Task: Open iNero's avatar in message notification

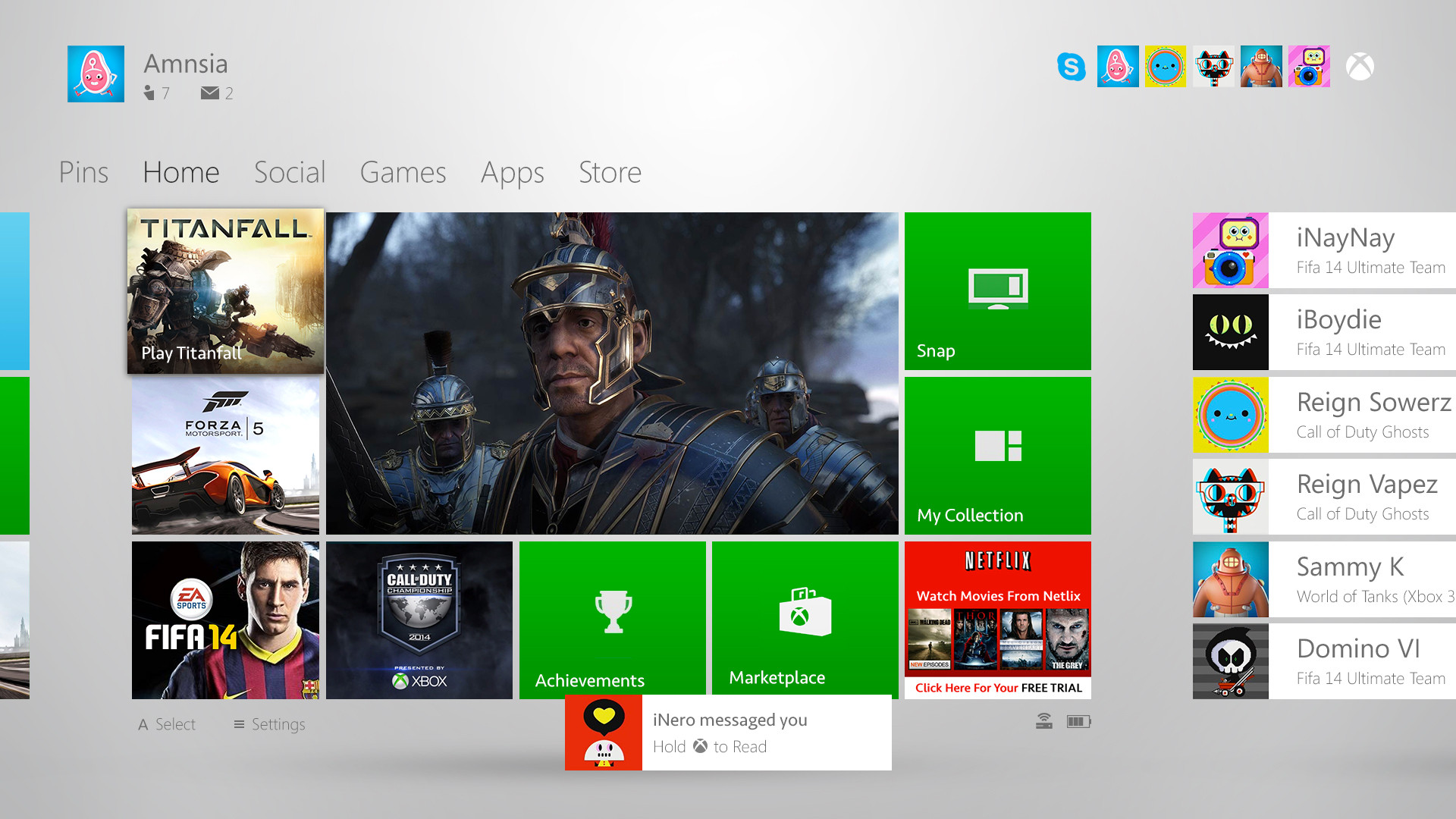Action: click(604, 733)
